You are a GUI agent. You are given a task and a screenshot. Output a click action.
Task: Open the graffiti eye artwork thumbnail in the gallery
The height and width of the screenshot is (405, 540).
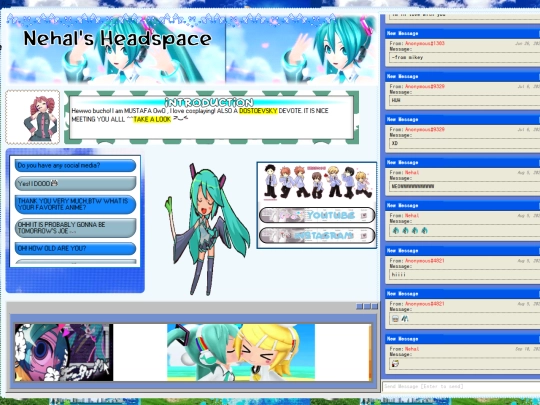[x=64, y=352]
